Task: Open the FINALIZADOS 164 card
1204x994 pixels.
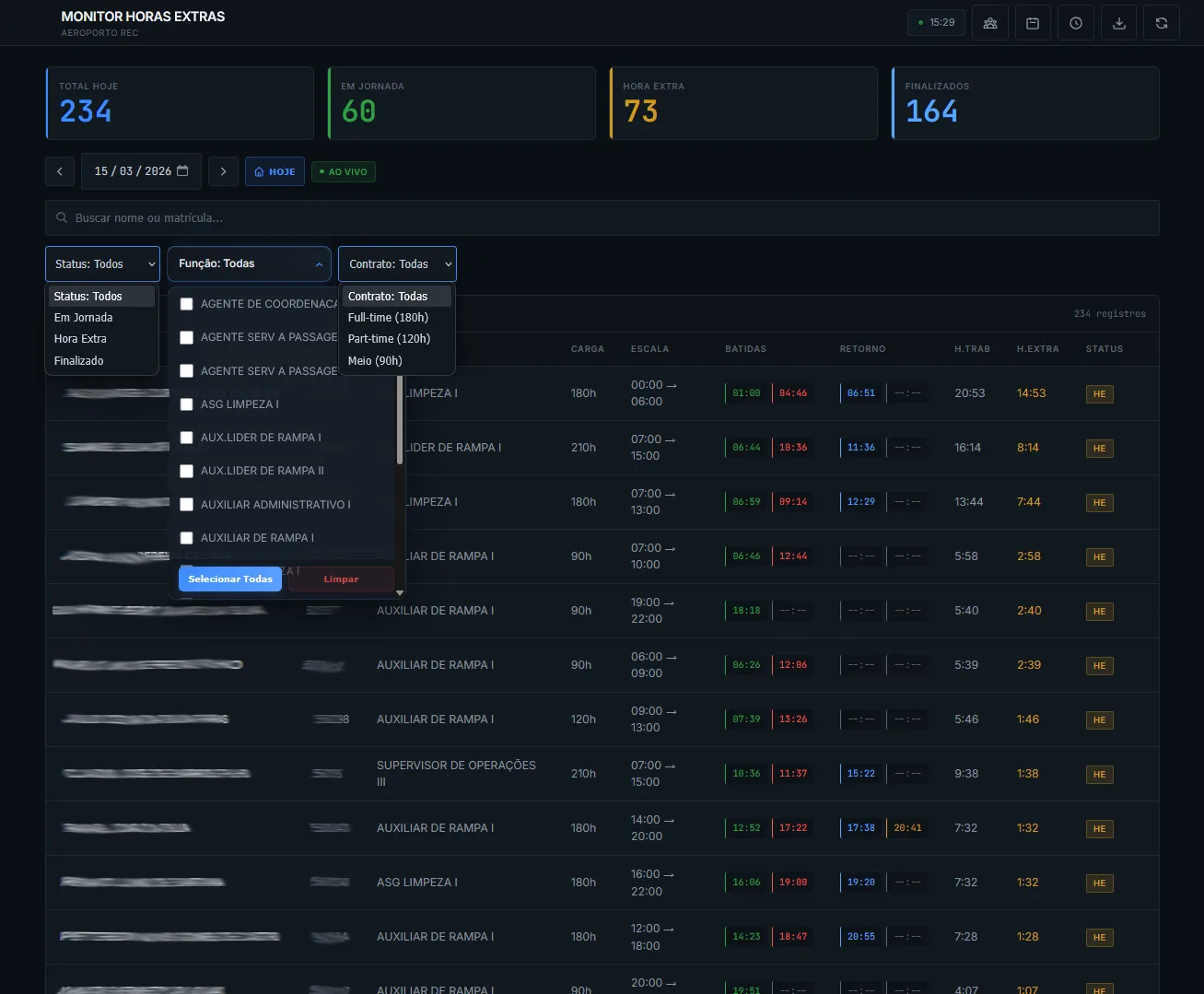Action: click(1025, 103)
